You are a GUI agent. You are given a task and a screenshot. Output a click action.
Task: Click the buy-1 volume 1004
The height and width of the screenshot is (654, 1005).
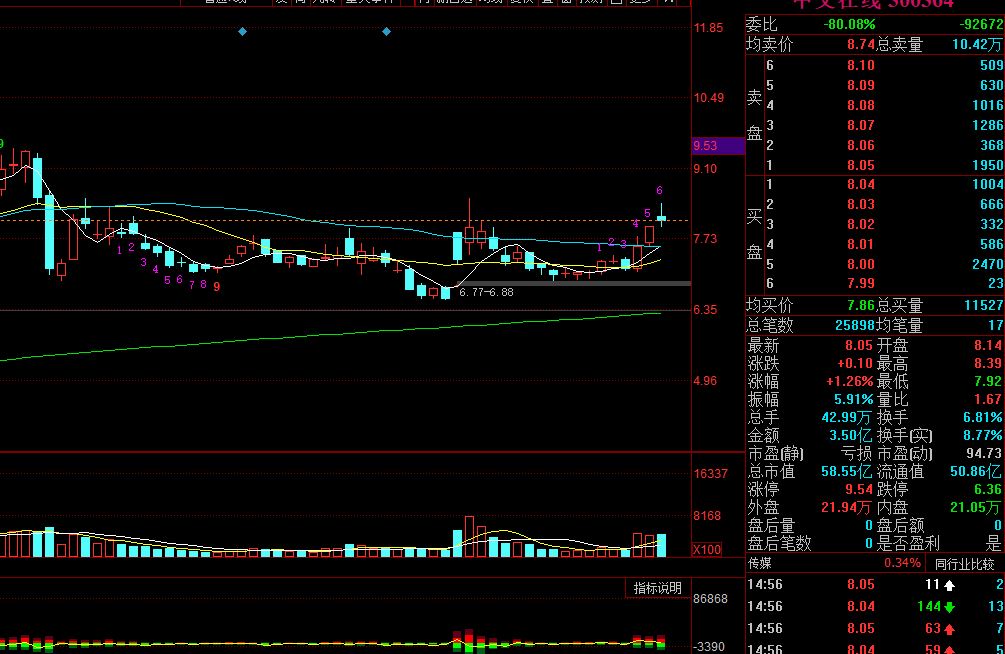[x=987, y=185]
